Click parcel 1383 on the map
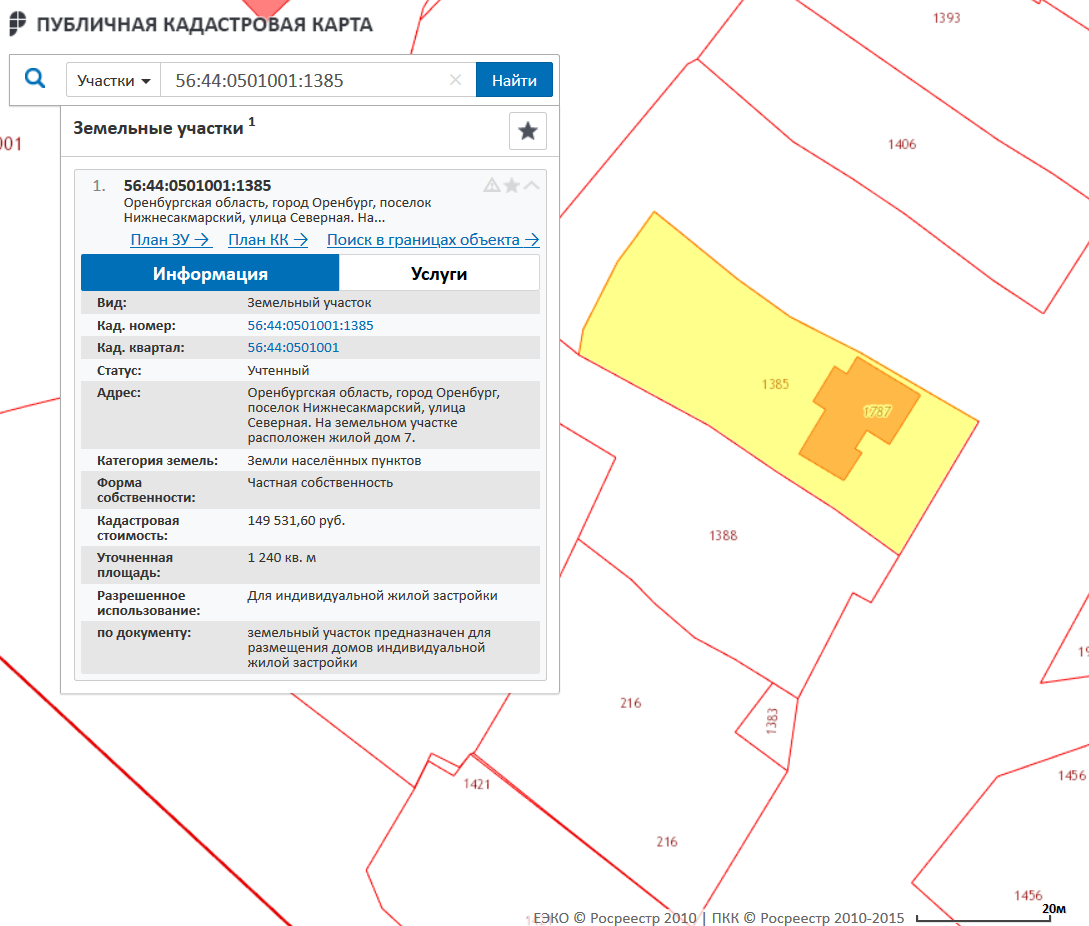Viewport: 1089px width, 926px height. pos(772,721)
